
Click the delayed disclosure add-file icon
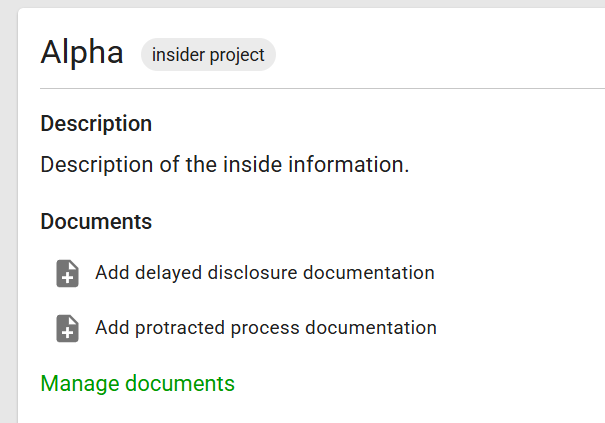pos(68,273)
